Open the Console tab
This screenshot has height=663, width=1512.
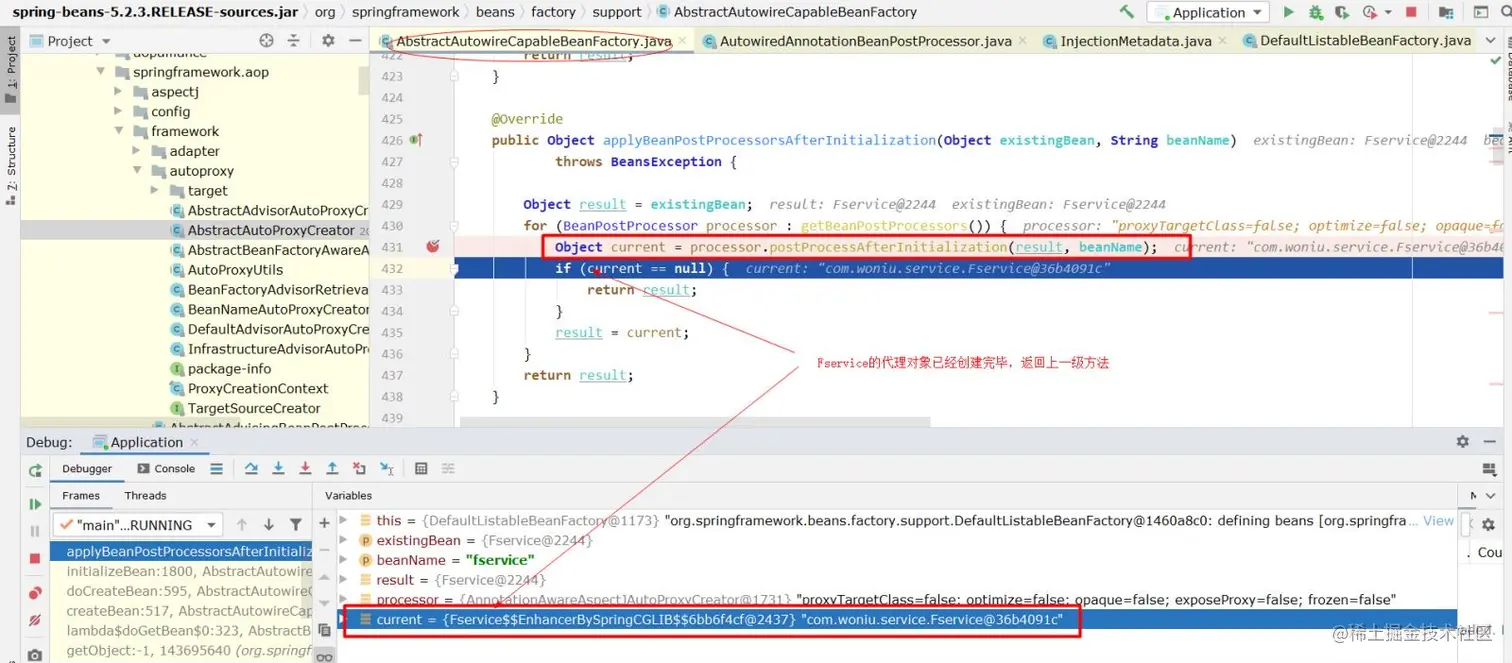(166, 468)
